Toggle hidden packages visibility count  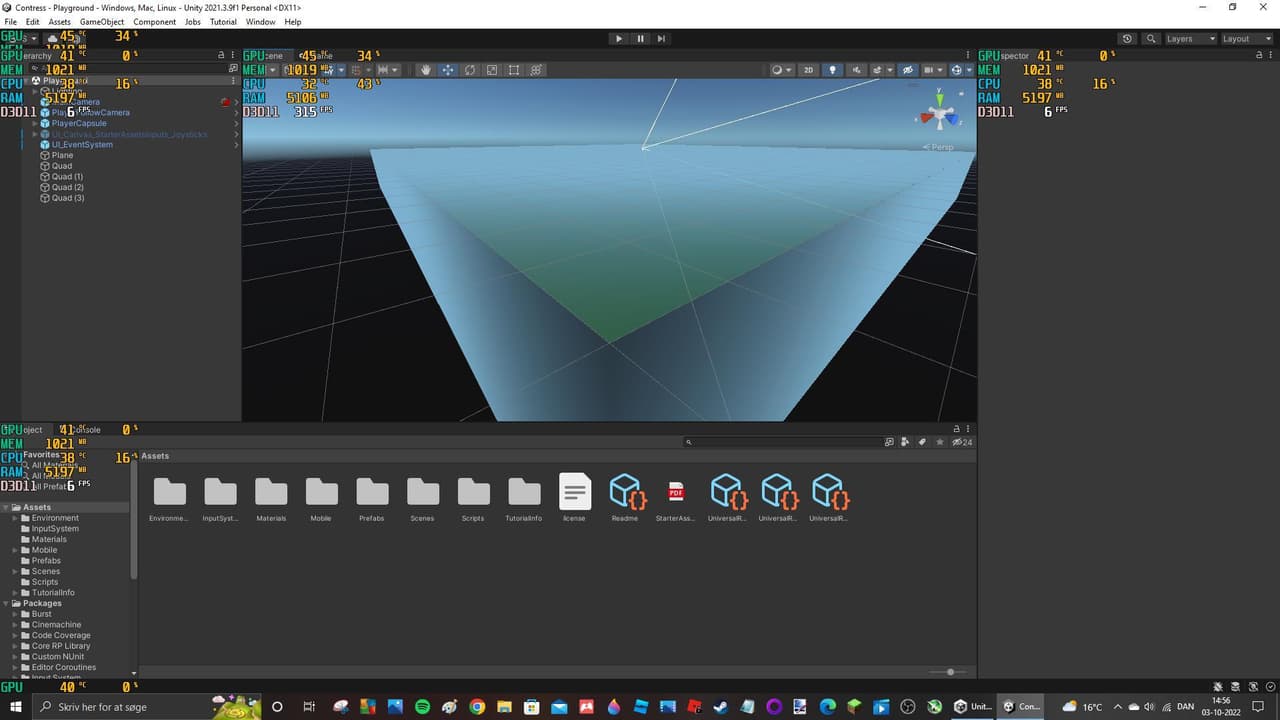(962, 441)
